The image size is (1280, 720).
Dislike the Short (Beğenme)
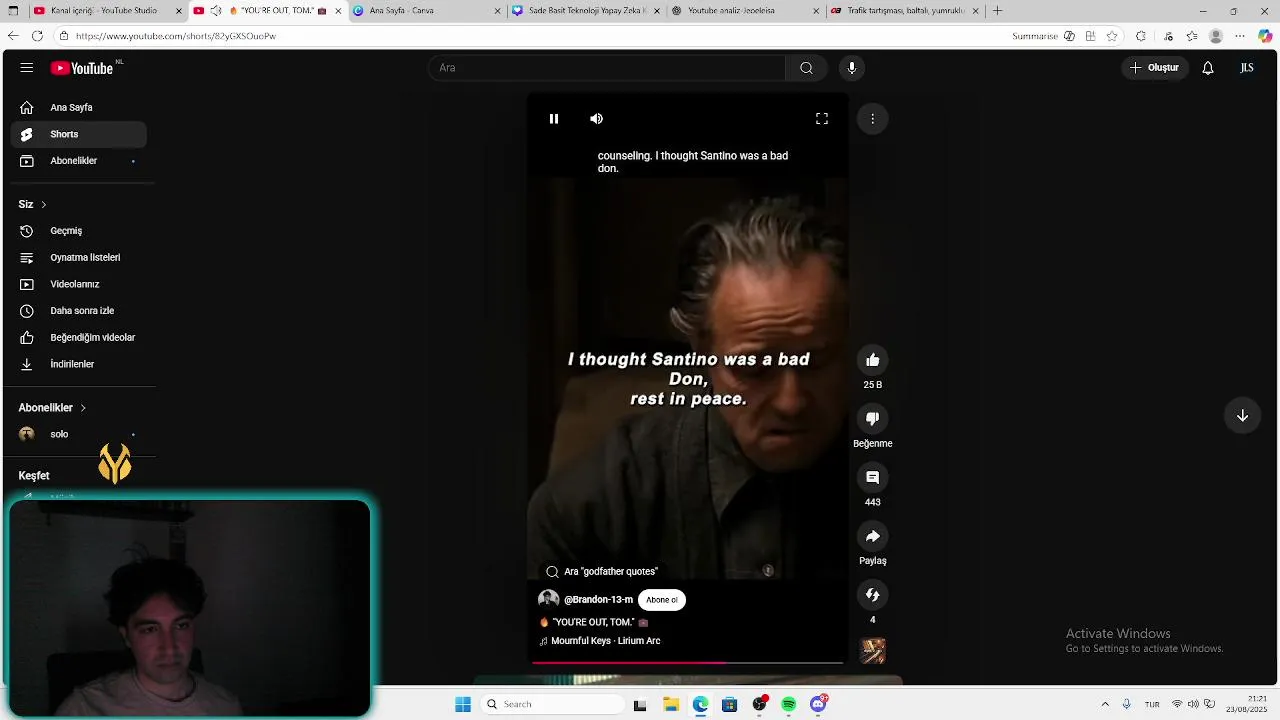pyautogui.click(x=873, y=419)
